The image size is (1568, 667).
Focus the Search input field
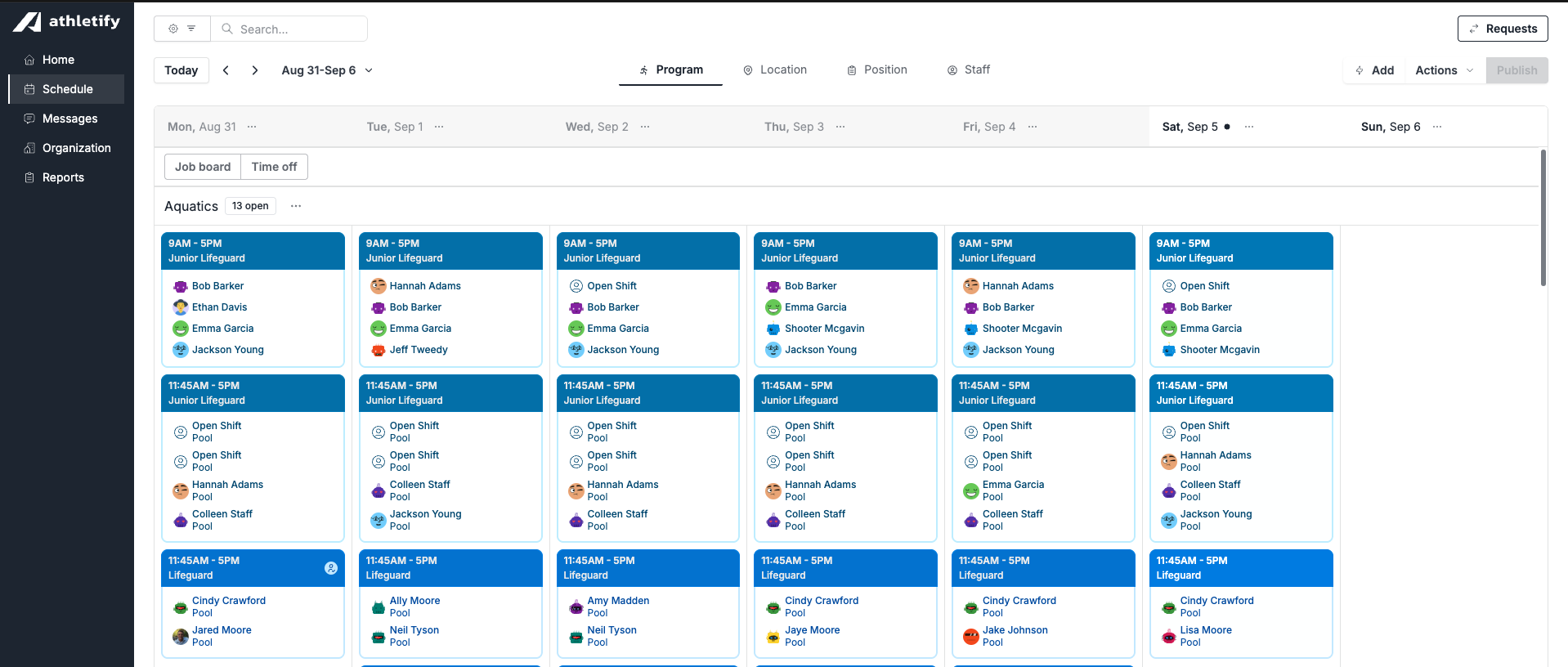[x=289, y=29]
